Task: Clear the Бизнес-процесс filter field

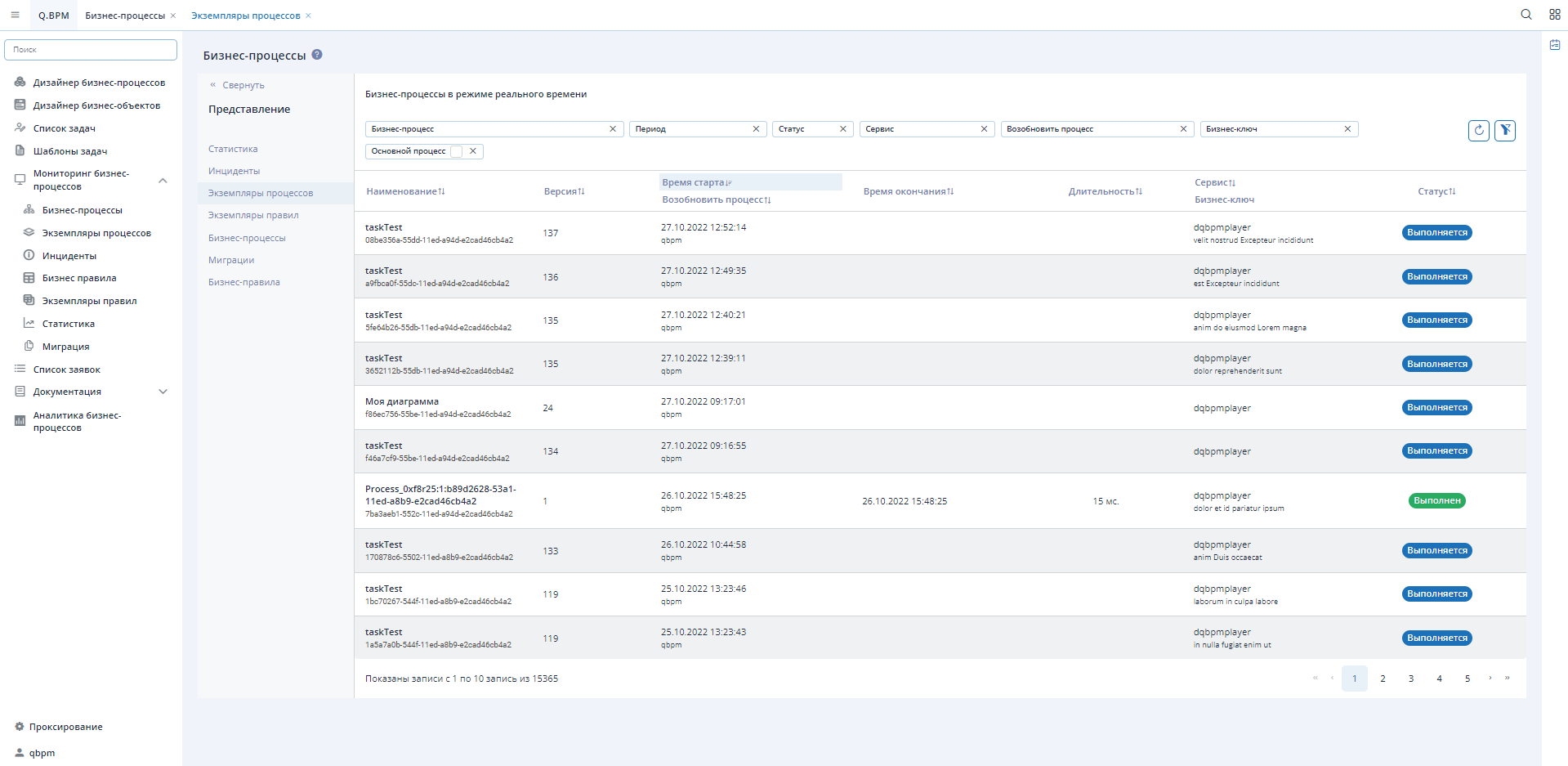Action: 613,129
